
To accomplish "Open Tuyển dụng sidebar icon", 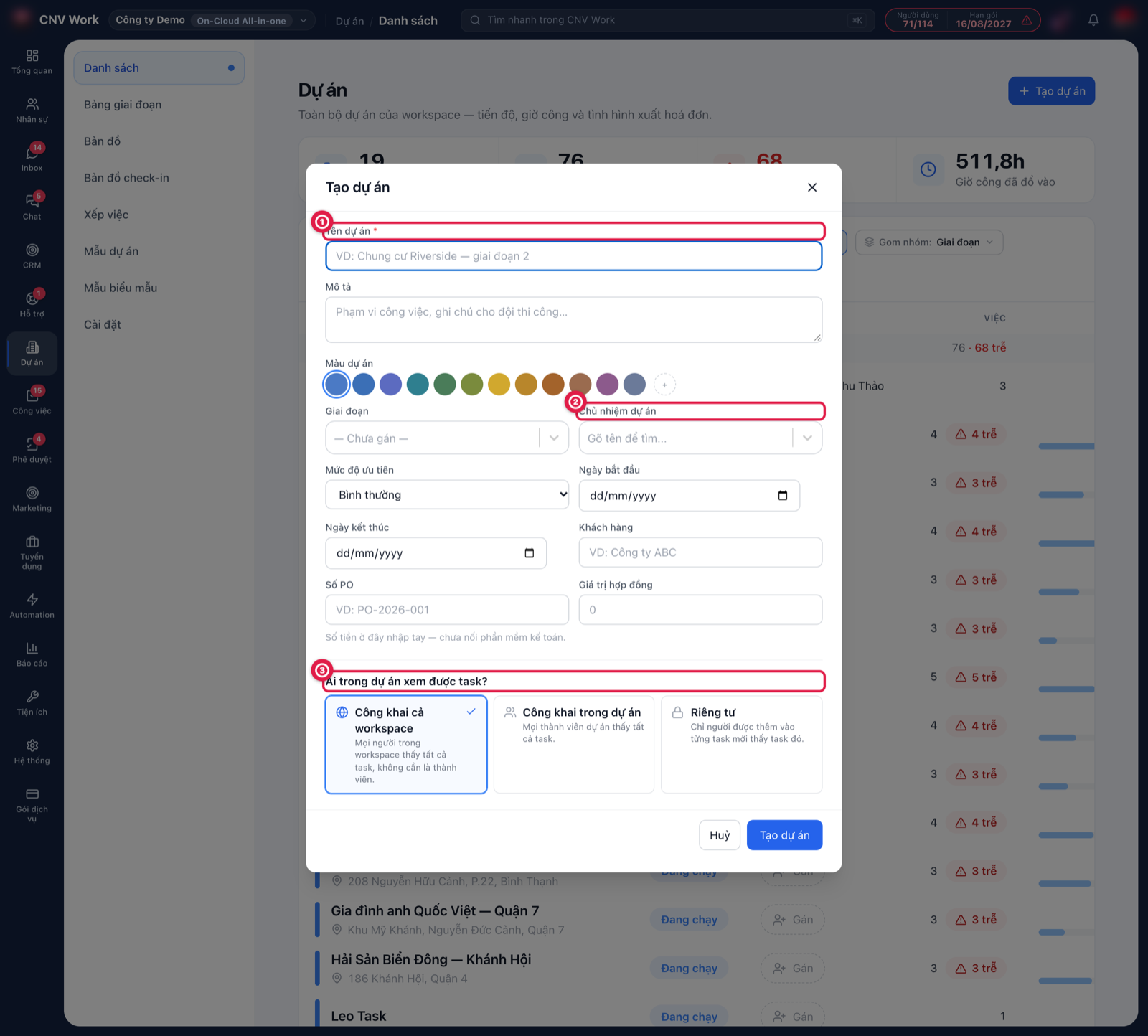I will 32,552.
